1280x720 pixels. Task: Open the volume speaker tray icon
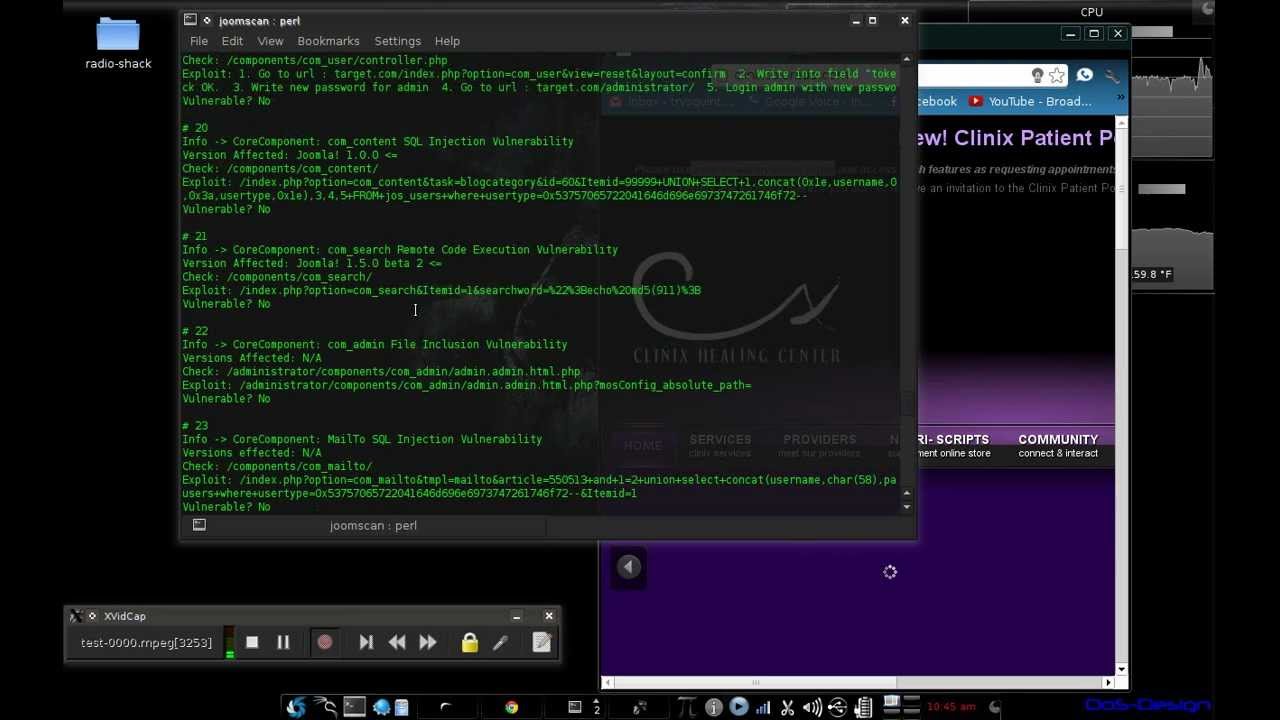[x=812, y=707]
